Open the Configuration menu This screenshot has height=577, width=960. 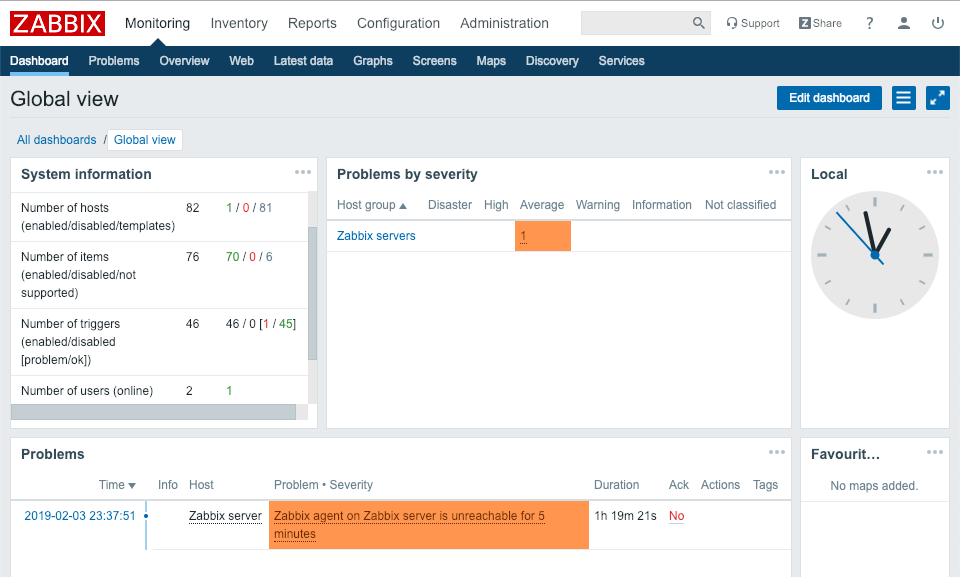(398, 23)
